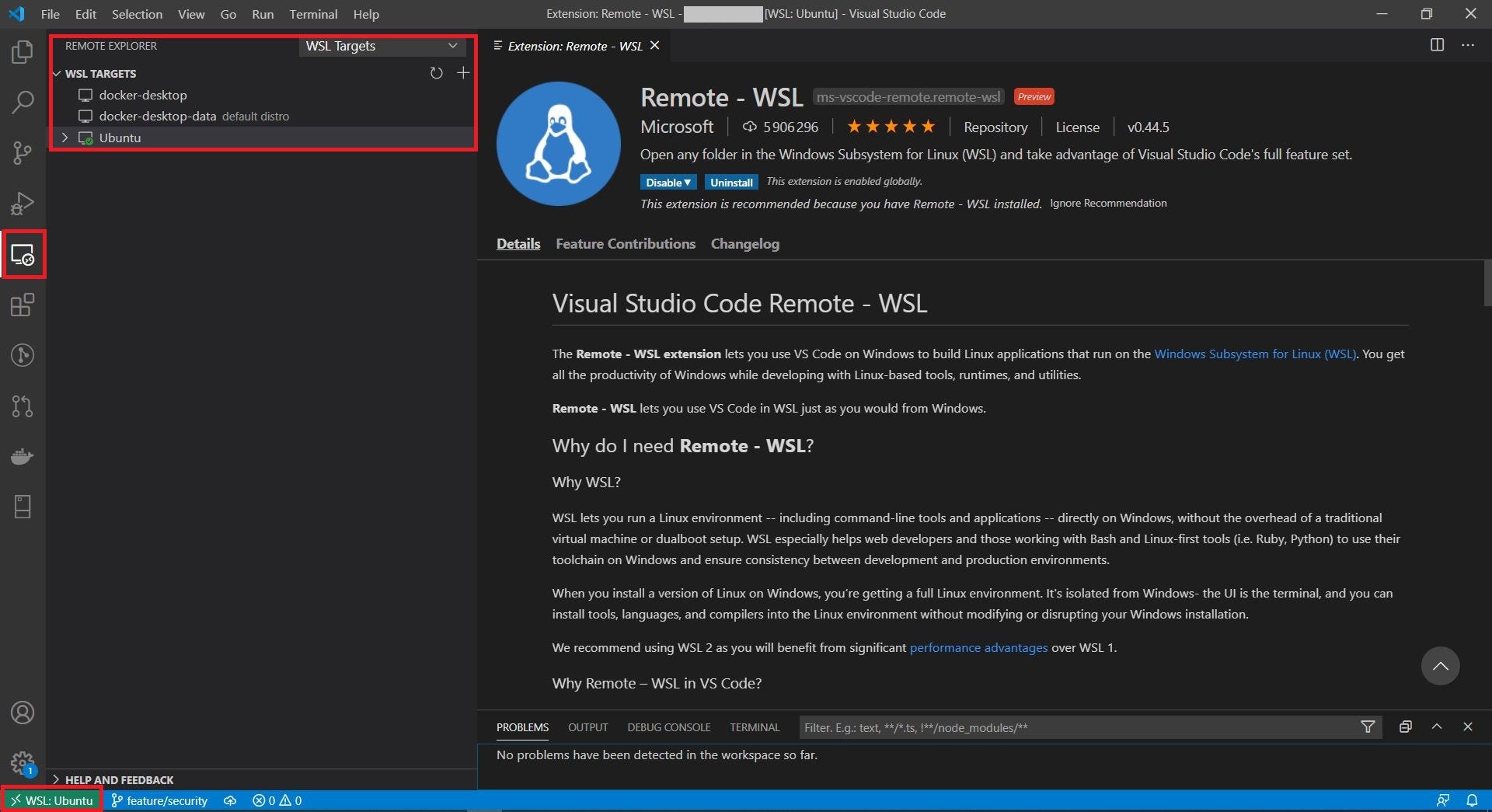Viewport: 1492px width, 812px height.
Task: Click the publish changes cloud icon
Action: click(x=230, y=800)
